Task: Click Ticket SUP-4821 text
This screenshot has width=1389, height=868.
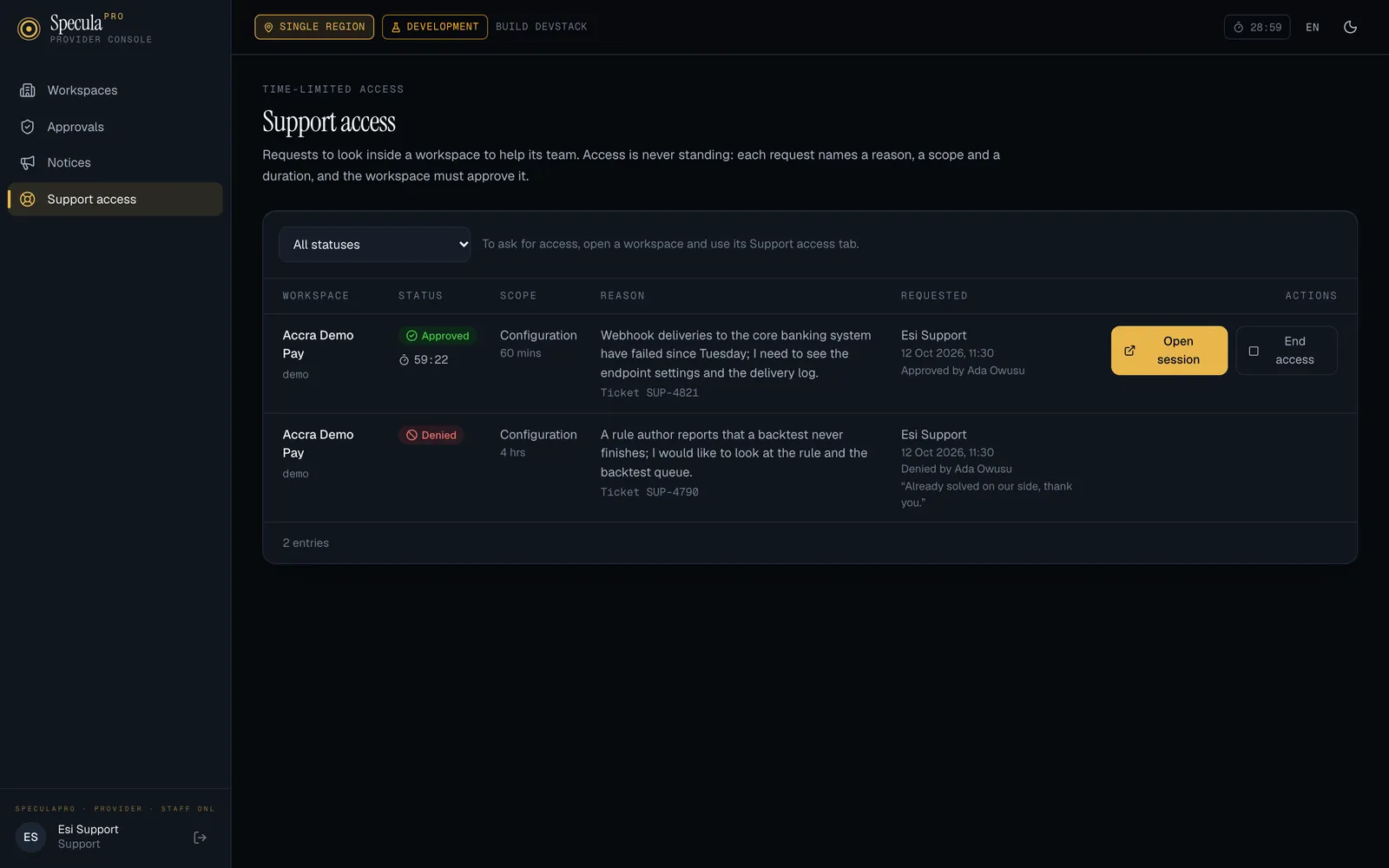Action: click(649, 392)
